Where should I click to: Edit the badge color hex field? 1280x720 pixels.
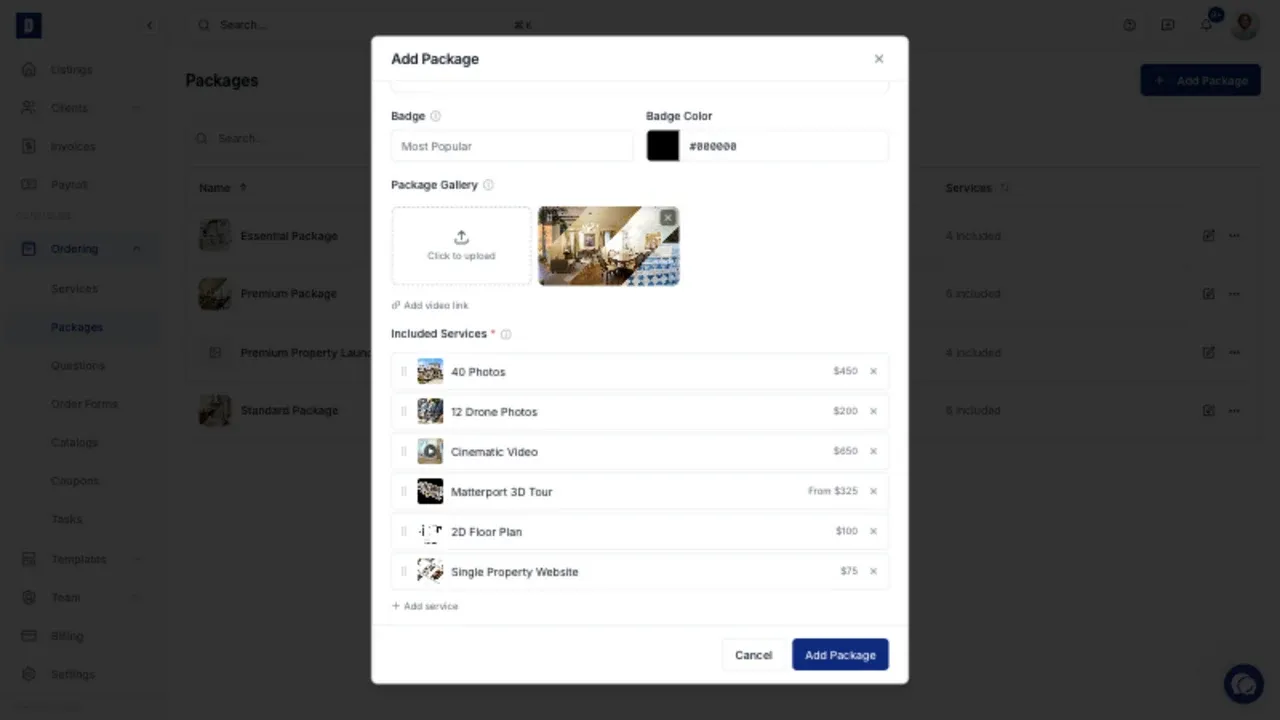[x=784, y=146]
